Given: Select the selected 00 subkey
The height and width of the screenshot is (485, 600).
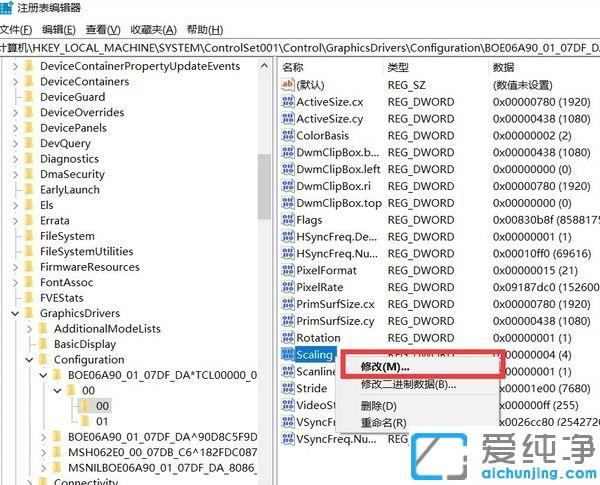Looking at the screenshot, I should [x=102, y=406].
